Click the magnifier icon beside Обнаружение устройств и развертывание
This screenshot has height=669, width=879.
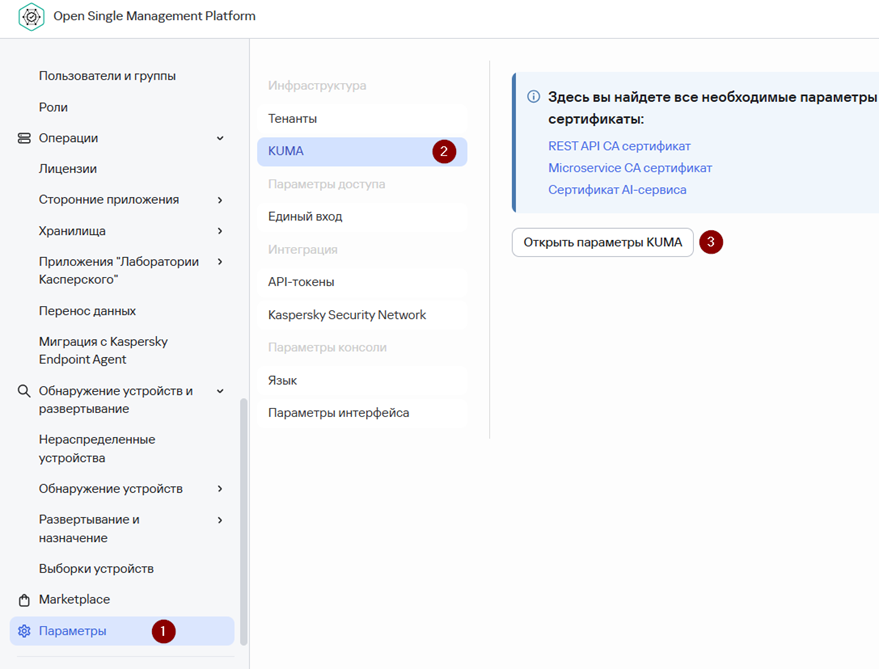tap(24, 391)
